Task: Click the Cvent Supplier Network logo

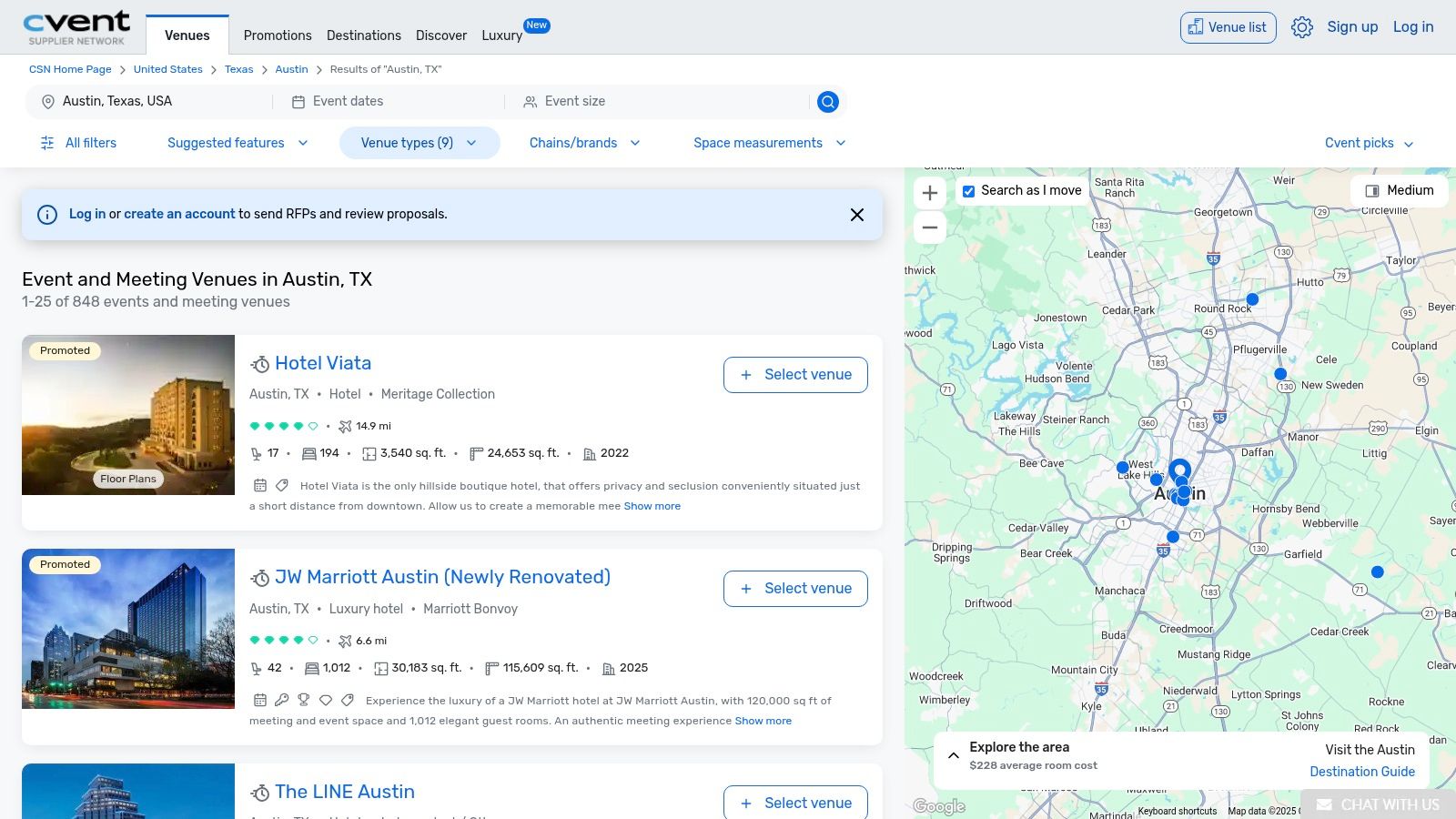Action: pyautogui.click(x=76, y=27)
